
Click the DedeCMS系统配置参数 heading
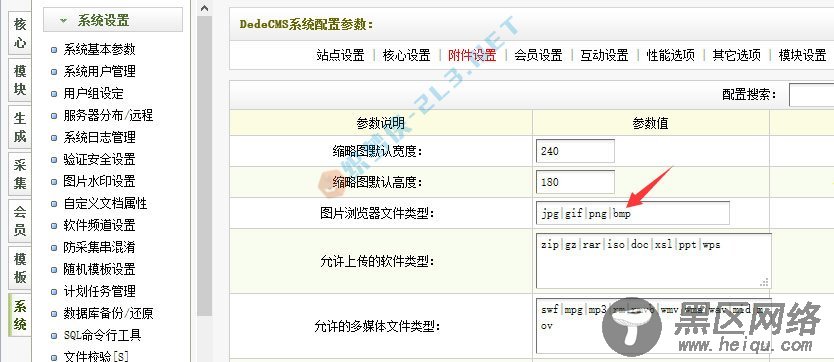(307, 24)
